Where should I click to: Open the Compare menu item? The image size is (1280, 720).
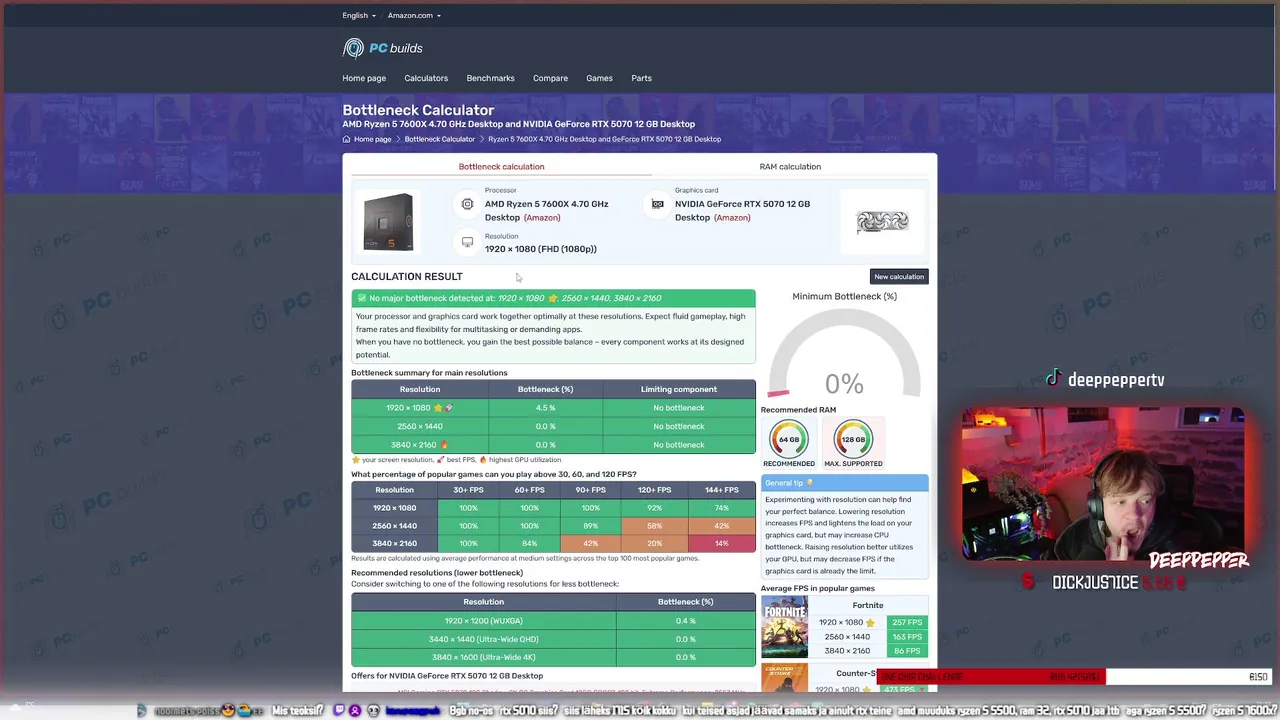550,78
